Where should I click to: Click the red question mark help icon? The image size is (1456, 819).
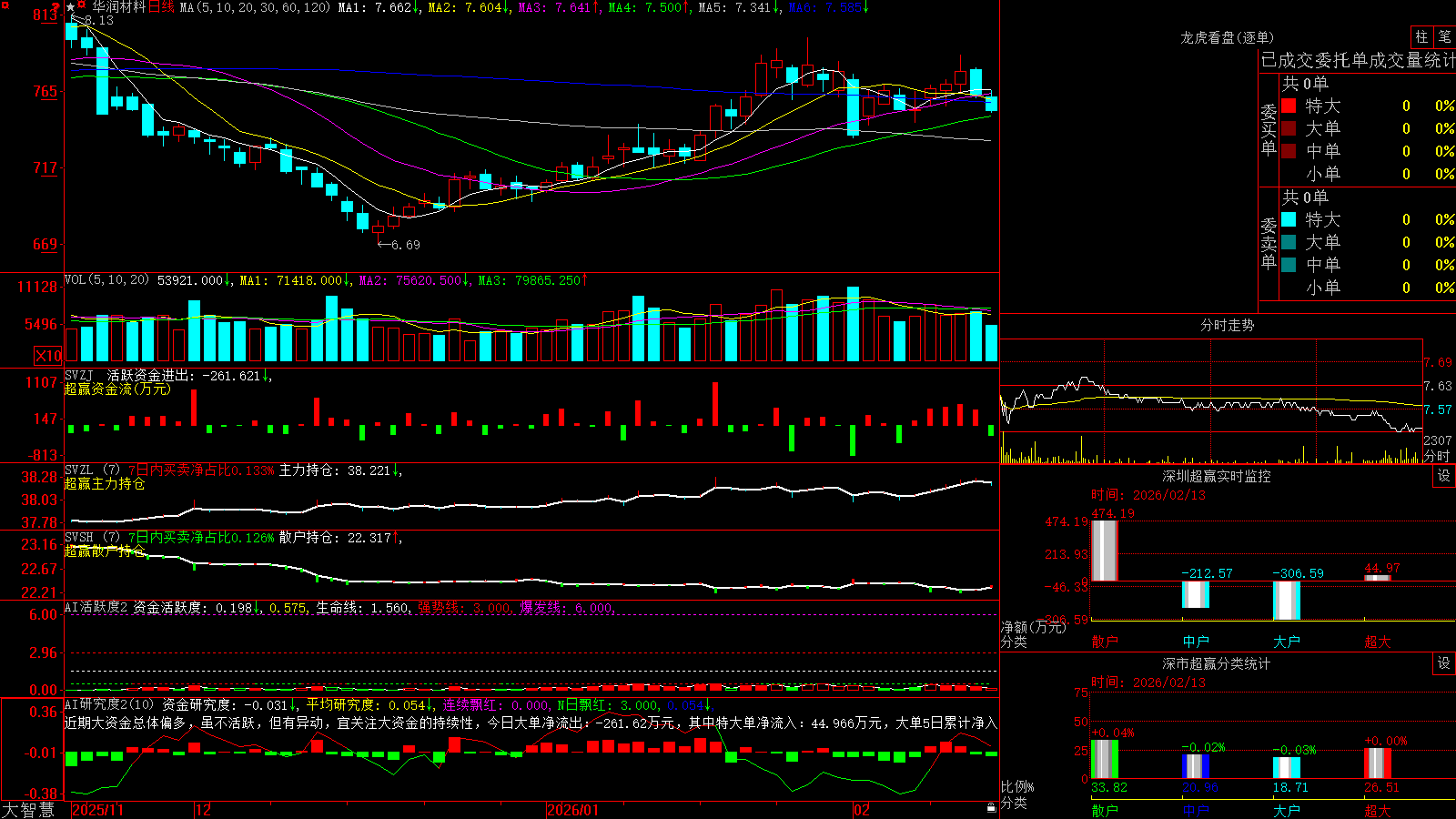pyautogui.click(x=56, y=6)
